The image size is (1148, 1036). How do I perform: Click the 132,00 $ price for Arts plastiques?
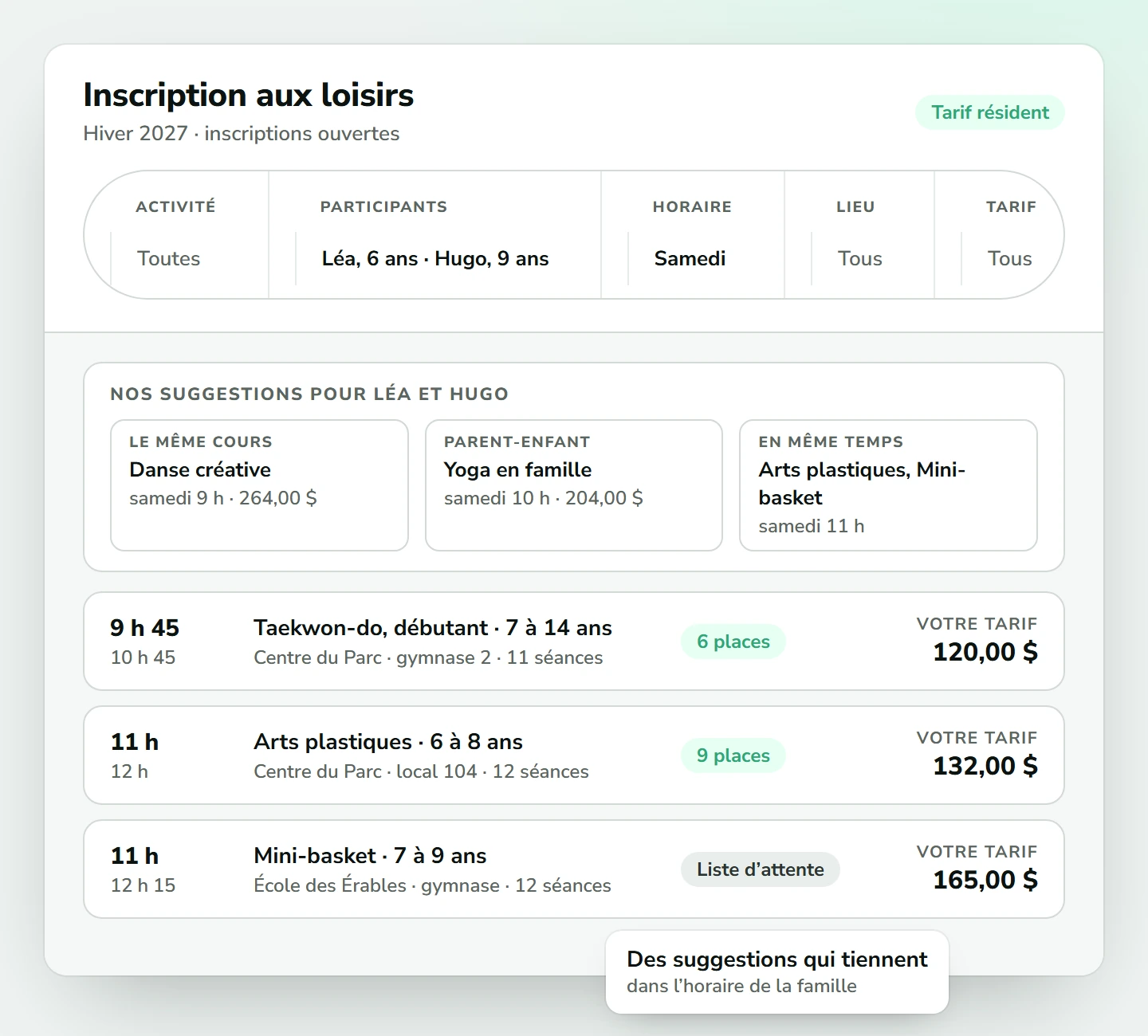pos(985,766)
